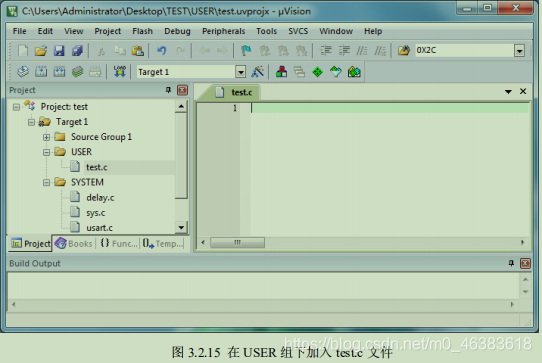542x363 pixels.
Task: Open Options for Target wand icon
Action: [258, 72]
